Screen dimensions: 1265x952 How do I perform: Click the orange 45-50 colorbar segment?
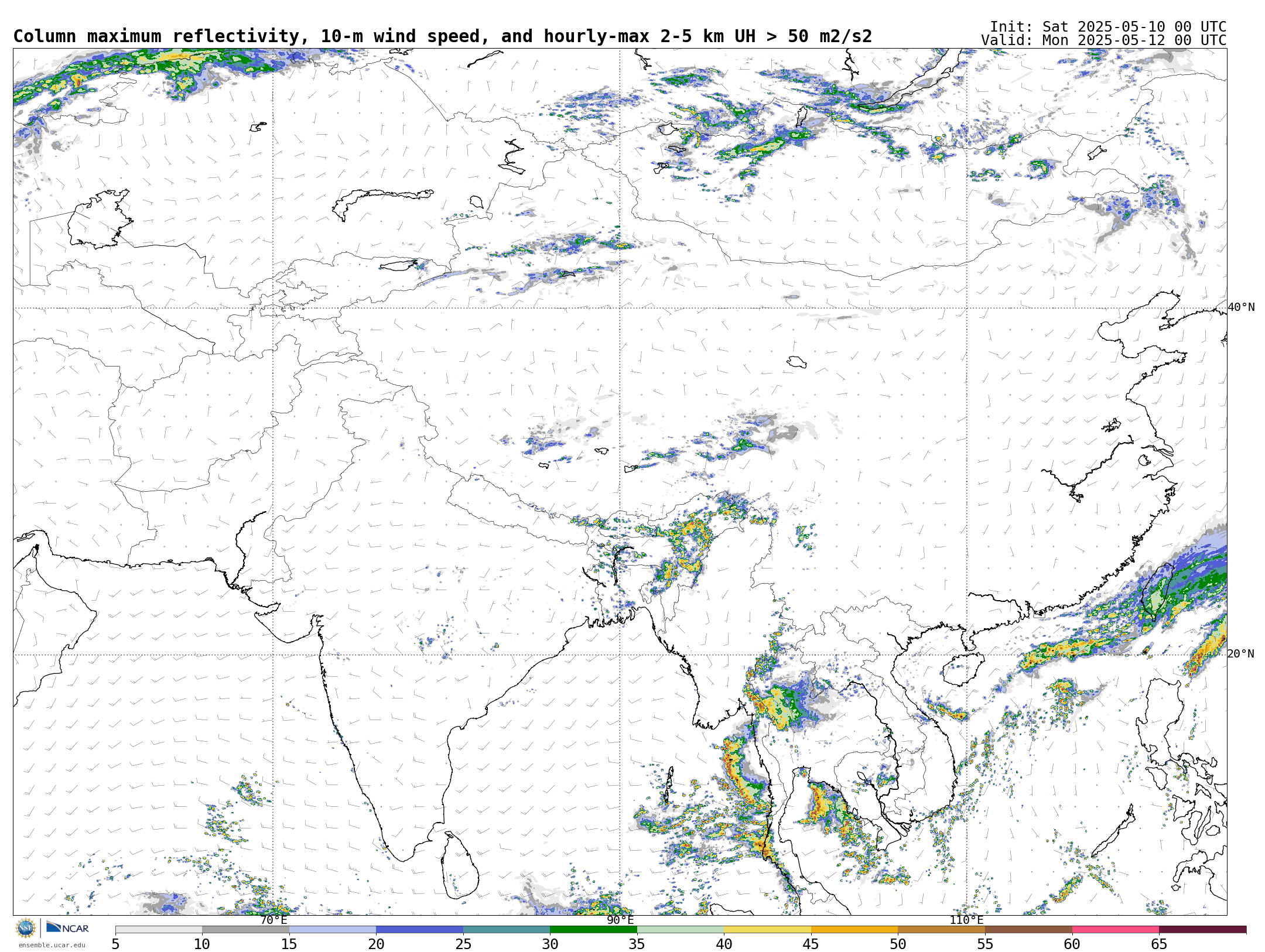pos(854,930)
